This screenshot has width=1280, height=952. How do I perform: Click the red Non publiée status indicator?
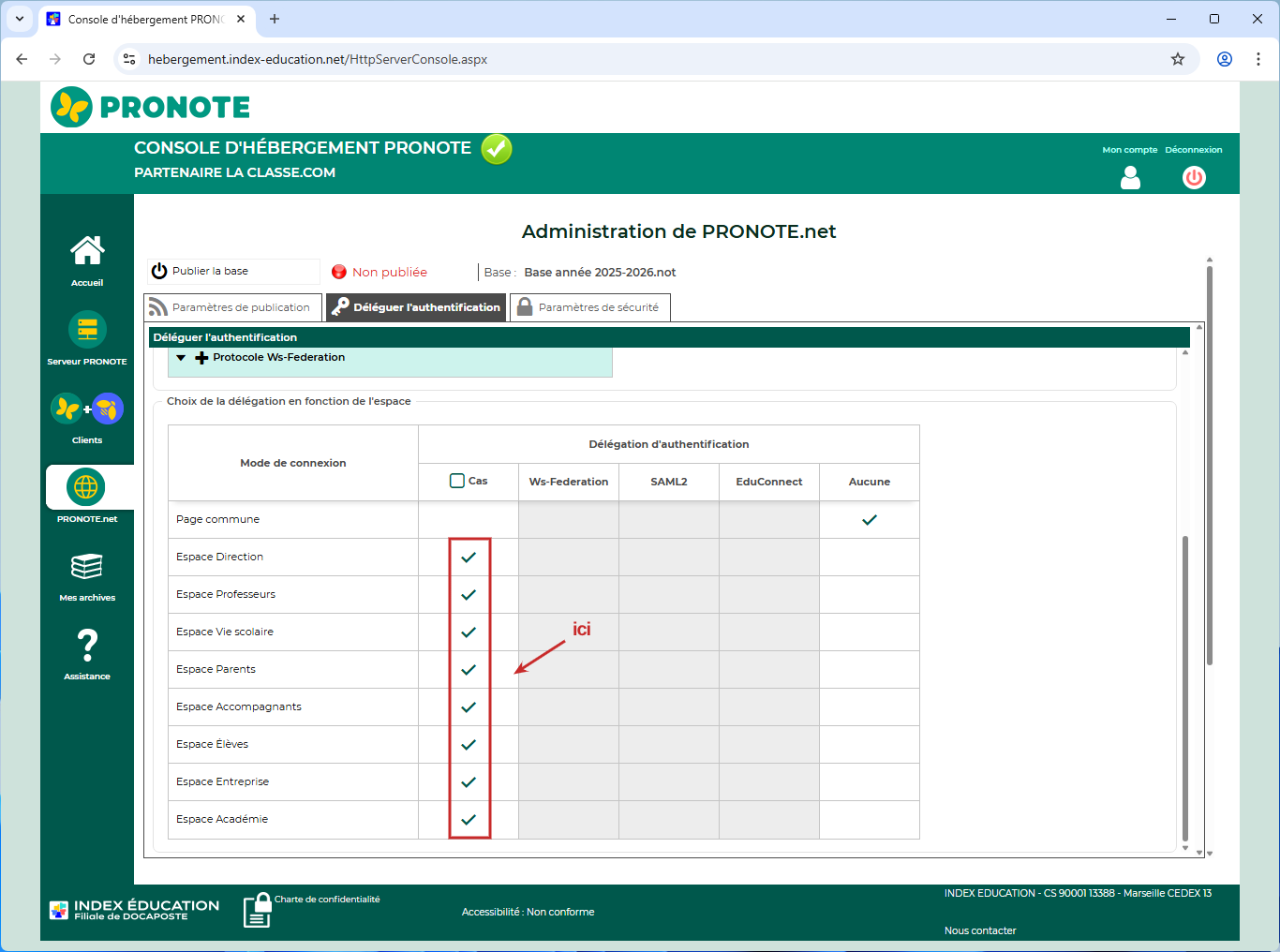point(339,272)
